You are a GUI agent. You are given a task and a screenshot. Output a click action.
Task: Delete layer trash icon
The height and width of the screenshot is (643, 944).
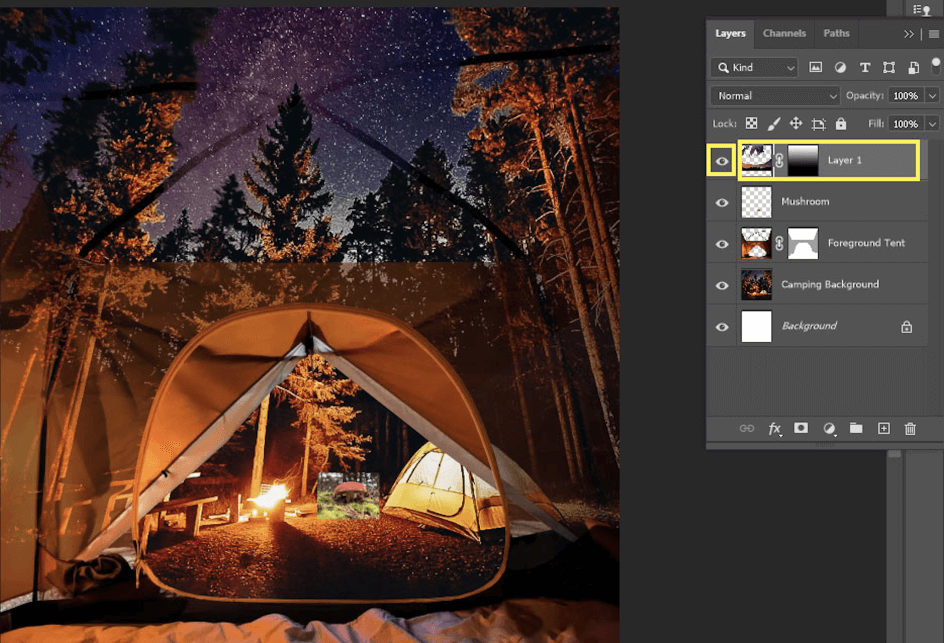pos(910,429)
